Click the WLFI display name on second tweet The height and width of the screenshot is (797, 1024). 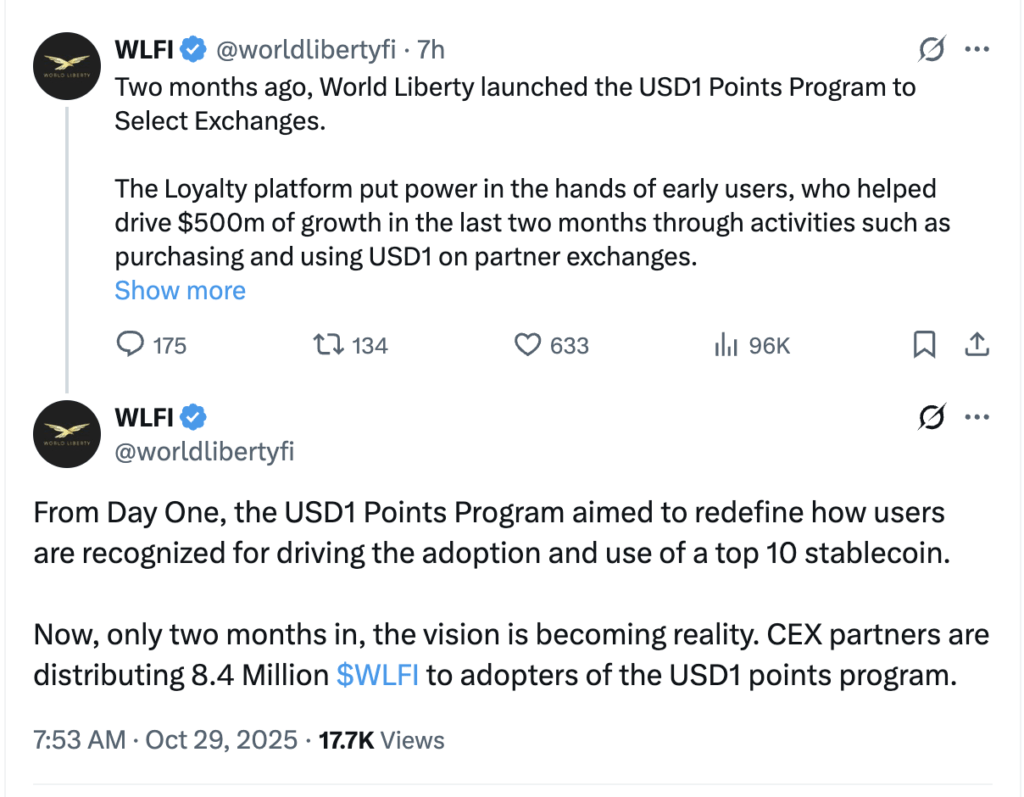point(147,417)
